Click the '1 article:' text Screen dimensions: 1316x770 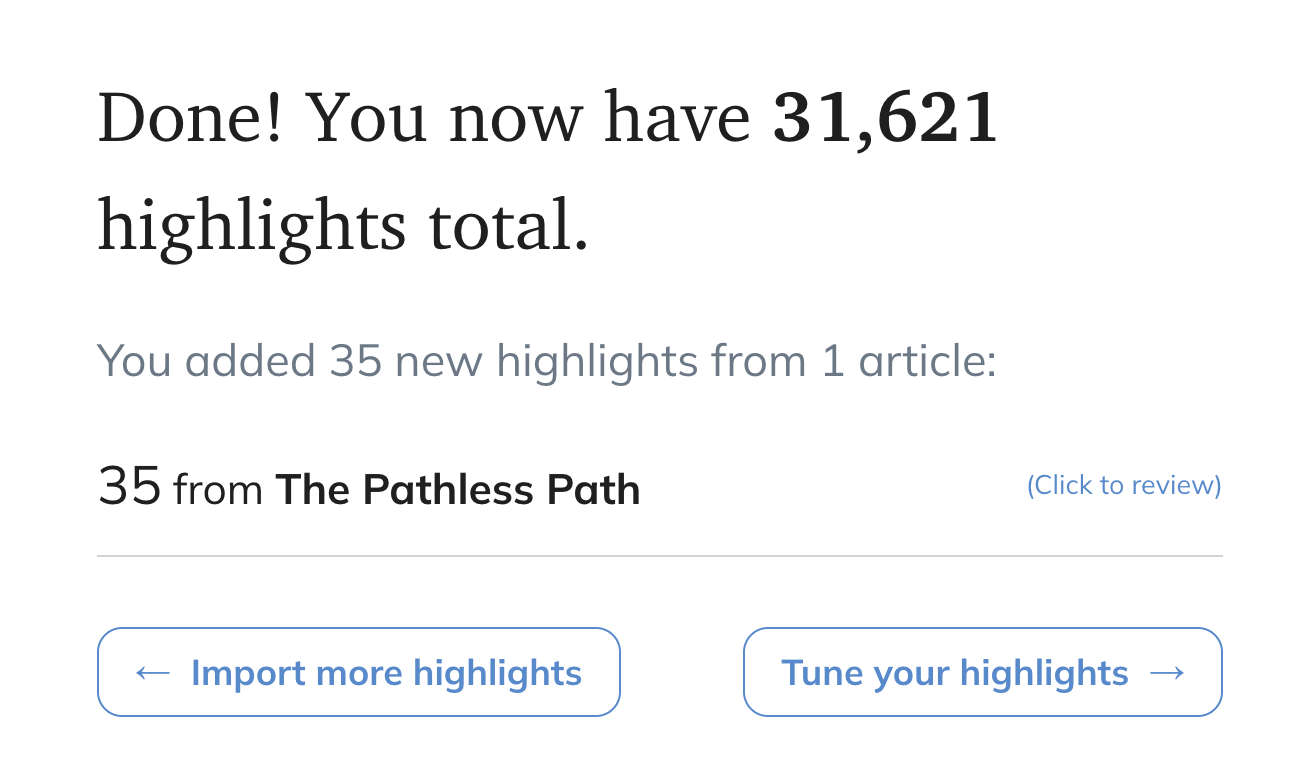(x=908, y=361)
